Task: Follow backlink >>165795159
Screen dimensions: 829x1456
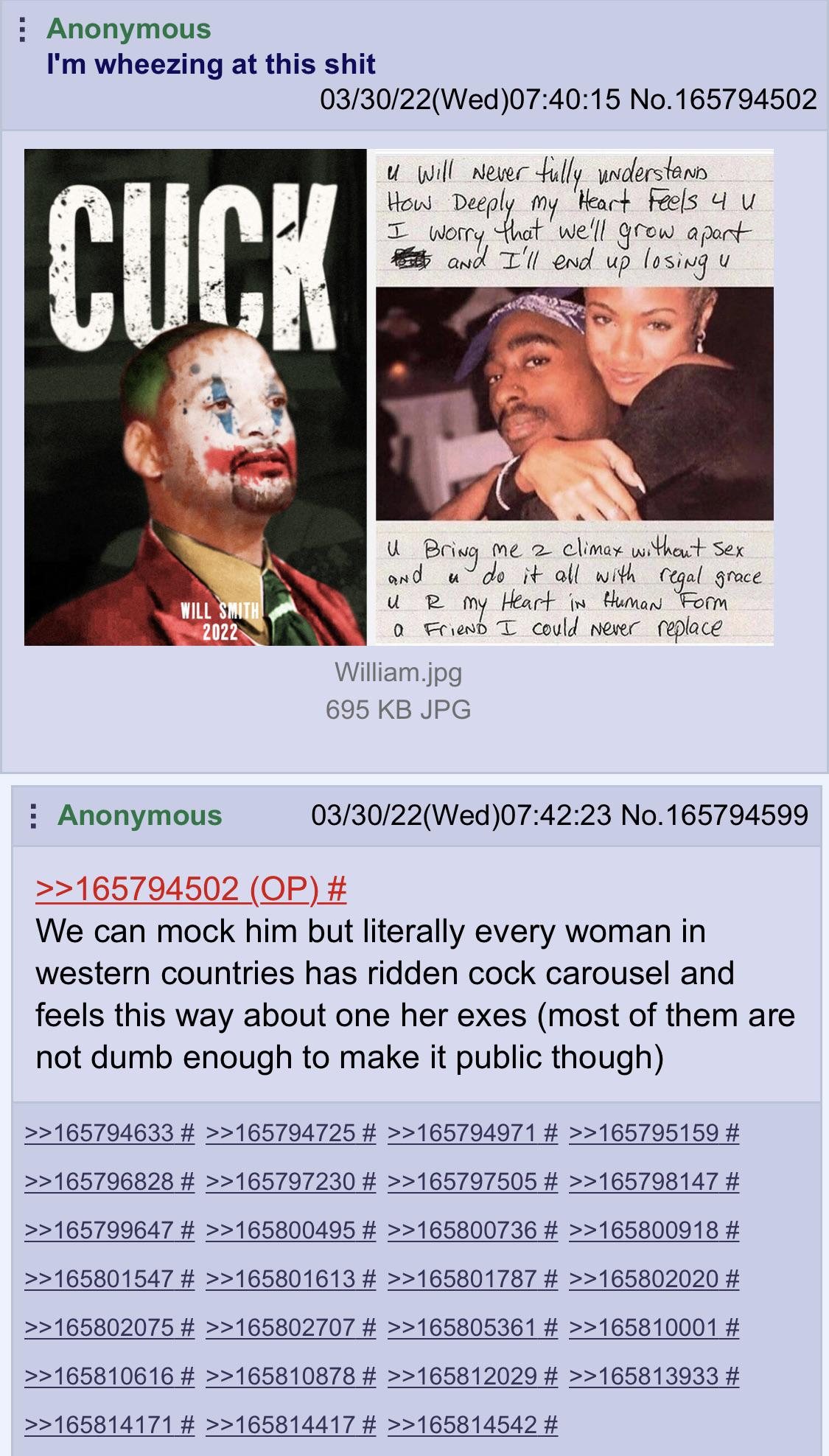Action: click(x=654, y=1132)
